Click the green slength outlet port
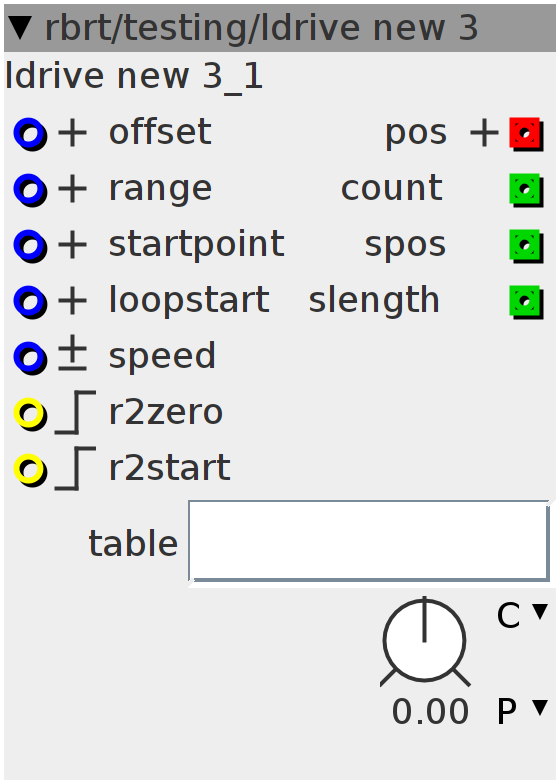 pos(526,302)
